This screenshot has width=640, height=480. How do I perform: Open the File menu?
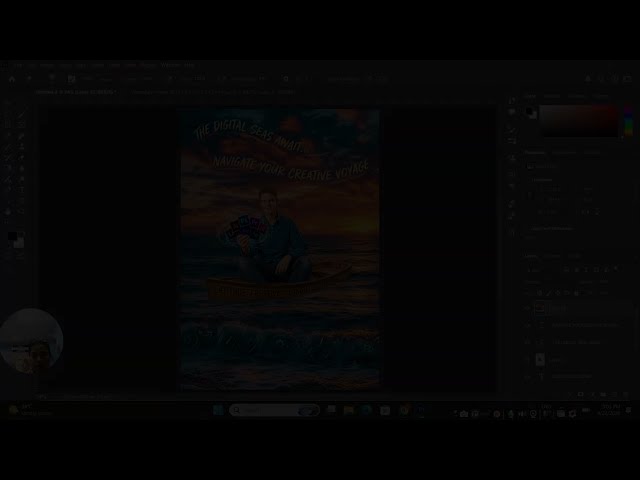pos(18,65)
